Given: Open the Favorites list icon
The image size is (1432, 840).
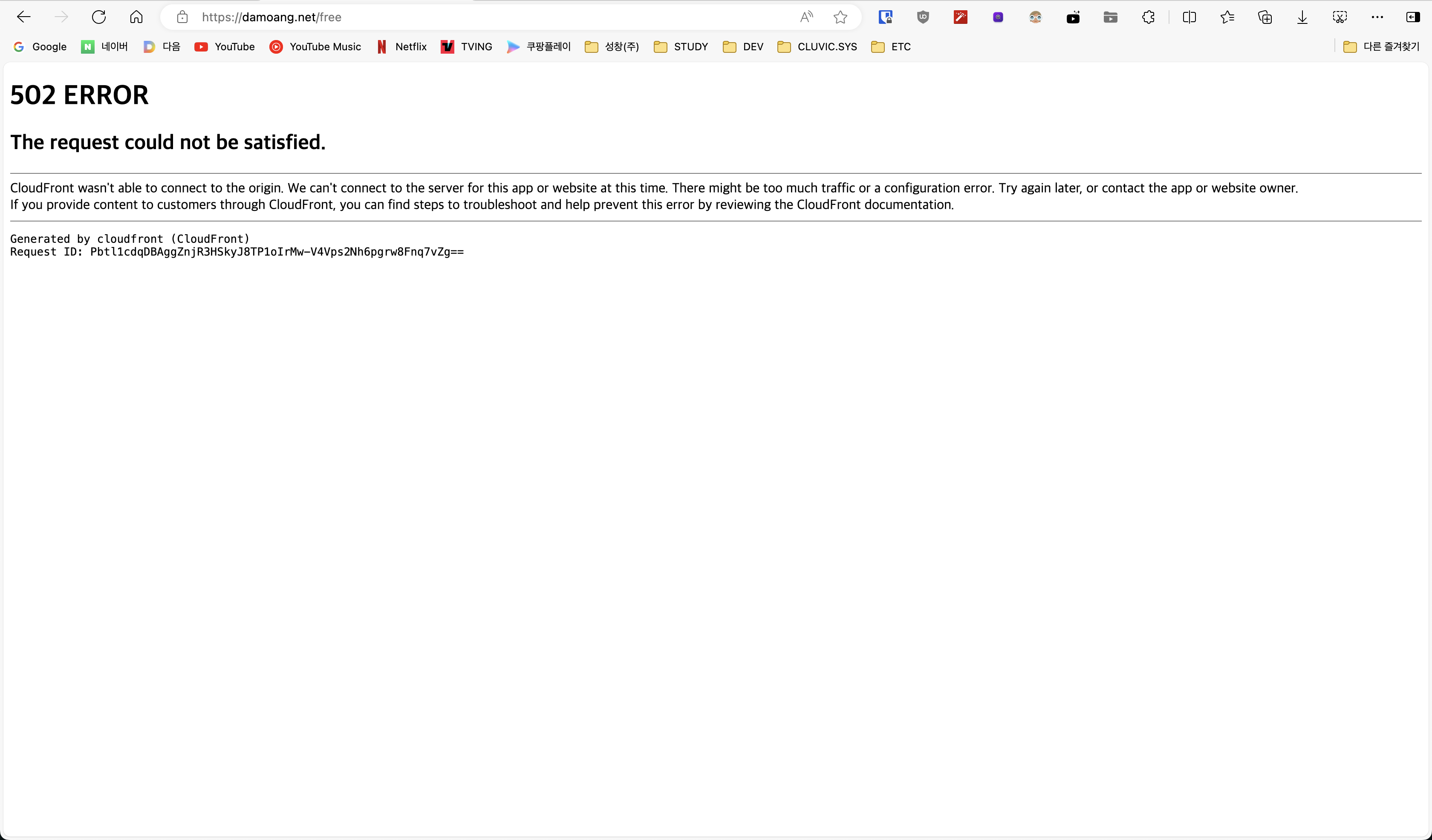Looking at the screenshot, I should (1227, 17).
